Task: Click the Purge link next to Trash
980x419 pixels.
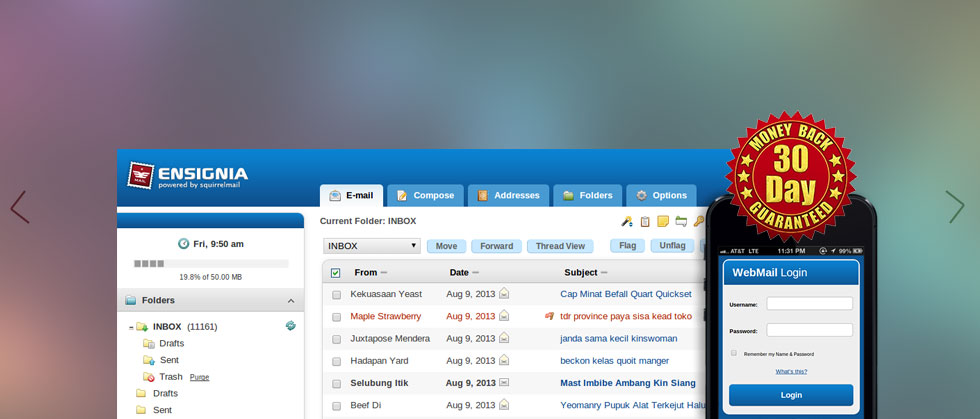Action: pyautogui.click(x=199, y=377)
